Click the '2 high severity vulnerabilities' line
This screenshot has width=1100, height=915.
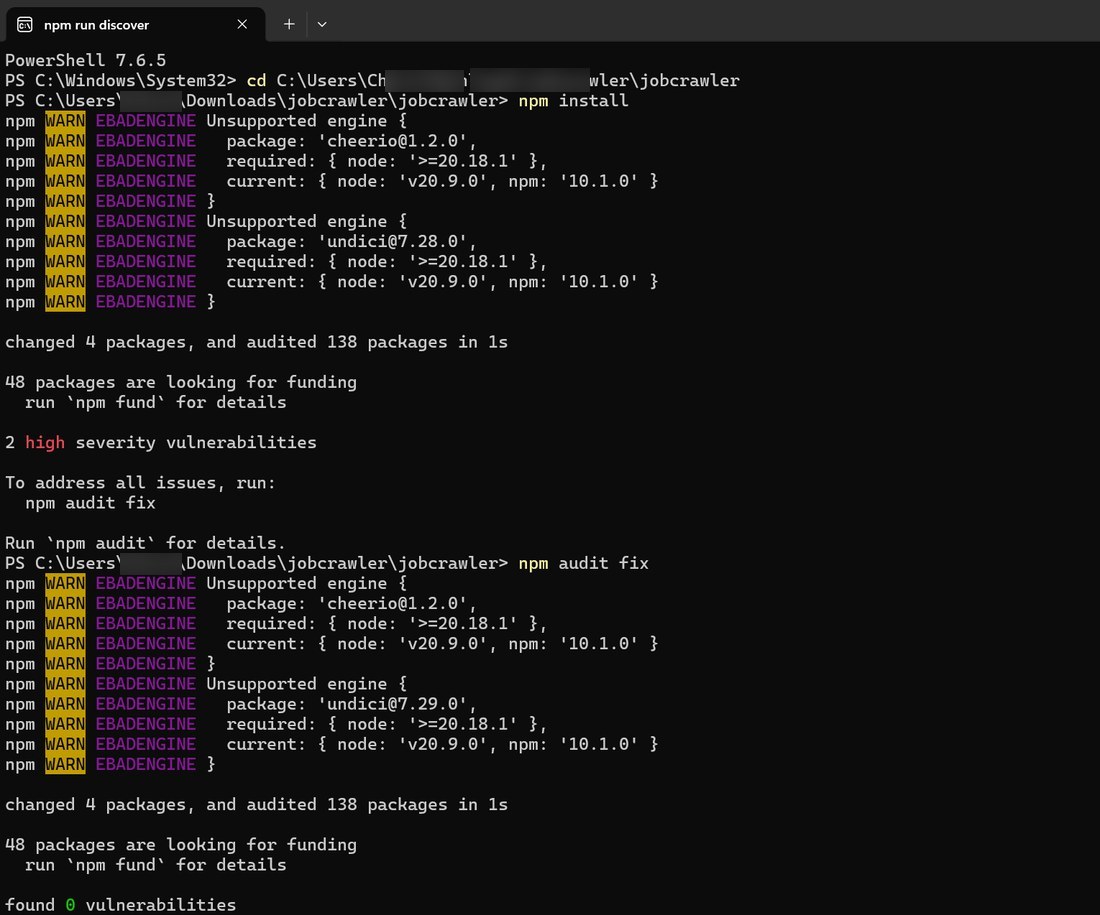(161, 443)
